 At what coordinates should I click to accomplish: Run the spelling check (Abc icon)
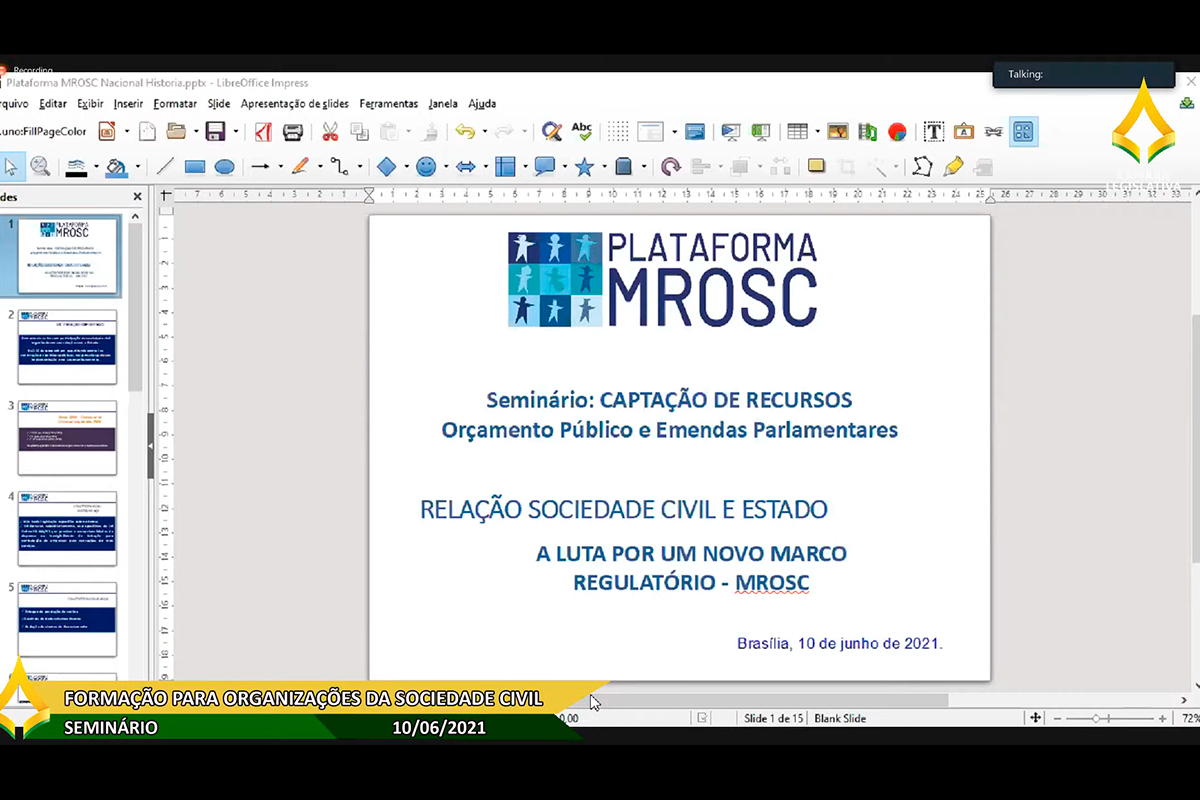coord(581,132)
